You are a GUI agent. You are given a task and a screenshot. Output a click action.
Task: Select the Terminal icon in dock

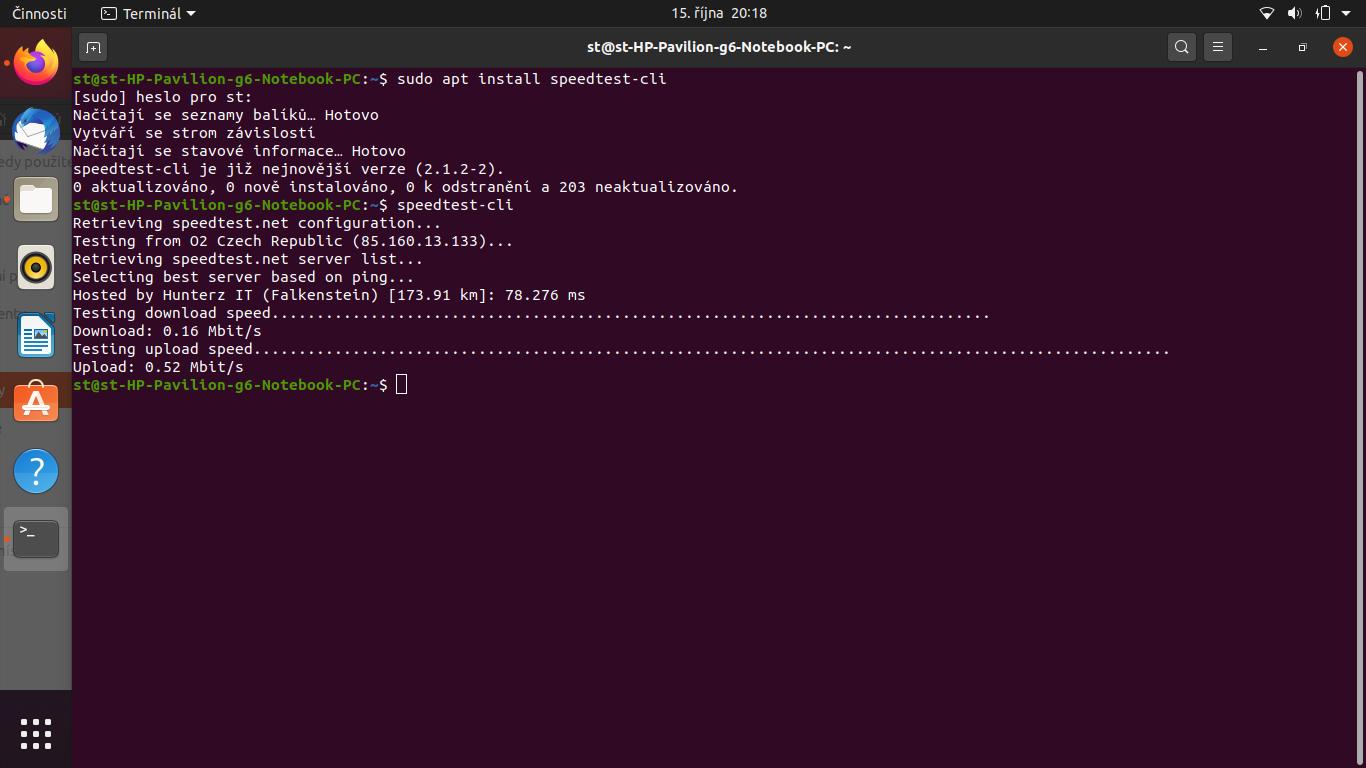(36, 539)
